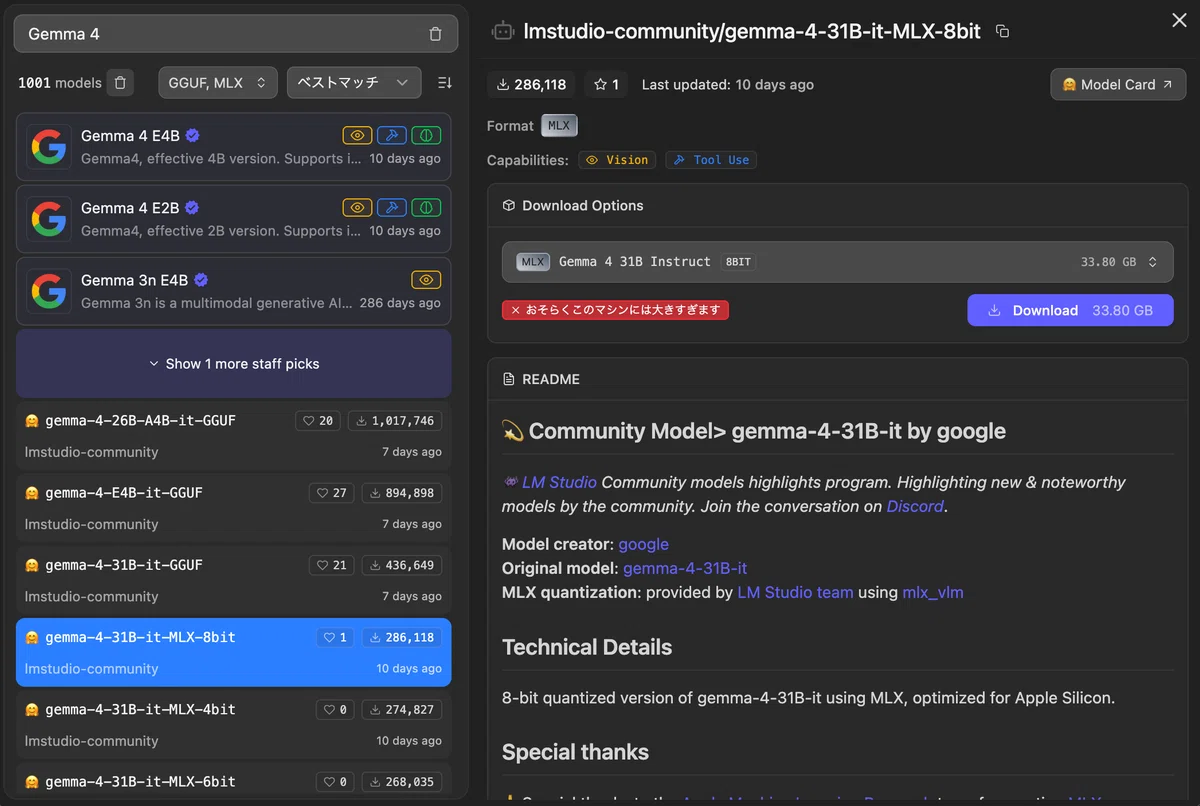Select Gemma 4 E4B staff pick
The width and height of the screenshot is (1200, 806).
(234, 147)
